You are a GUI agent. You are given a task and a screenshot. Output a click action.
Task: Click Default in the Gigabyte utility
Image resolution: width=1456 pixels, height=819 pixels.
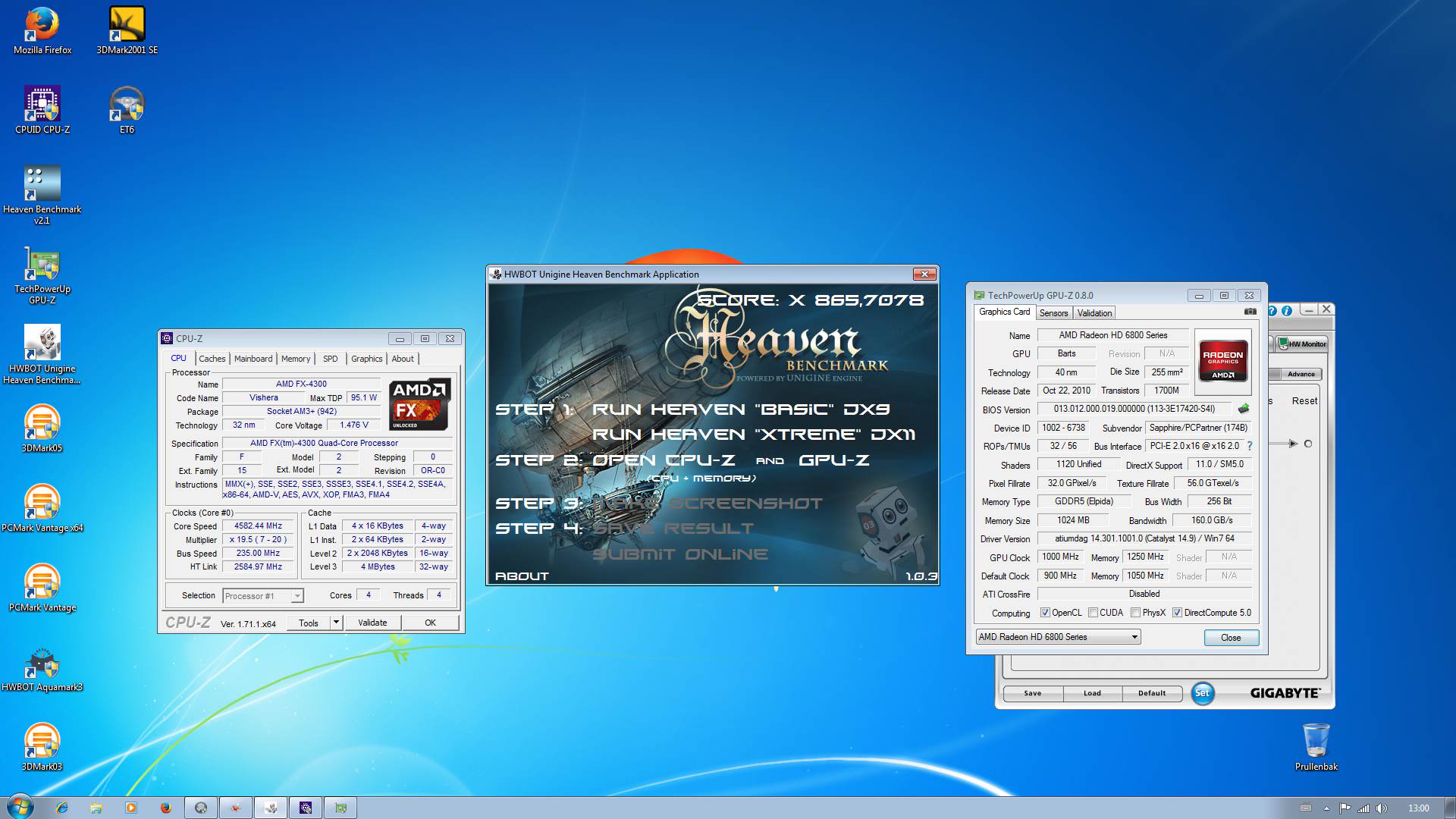(x=1152, y=693)
